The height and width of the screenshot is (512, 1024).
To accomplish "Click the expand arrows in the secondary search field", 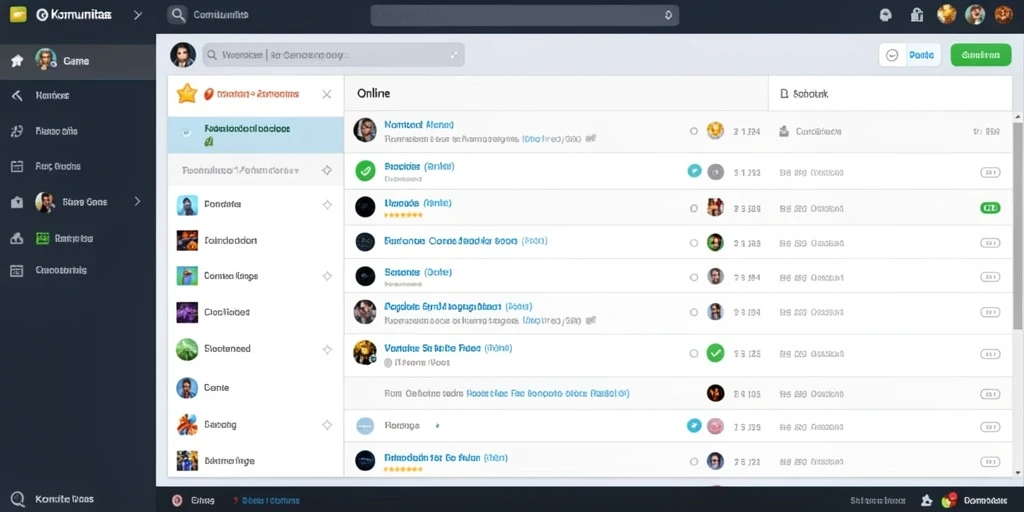I will pyautogui.click(x=455, y=56).
